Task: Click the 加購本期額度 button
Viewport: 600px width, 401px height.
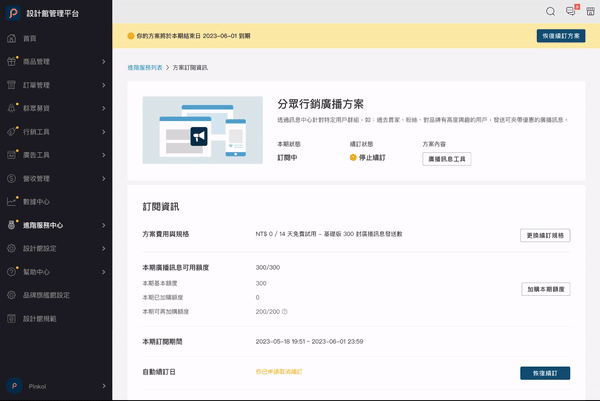Action: [x=546, y=289]
